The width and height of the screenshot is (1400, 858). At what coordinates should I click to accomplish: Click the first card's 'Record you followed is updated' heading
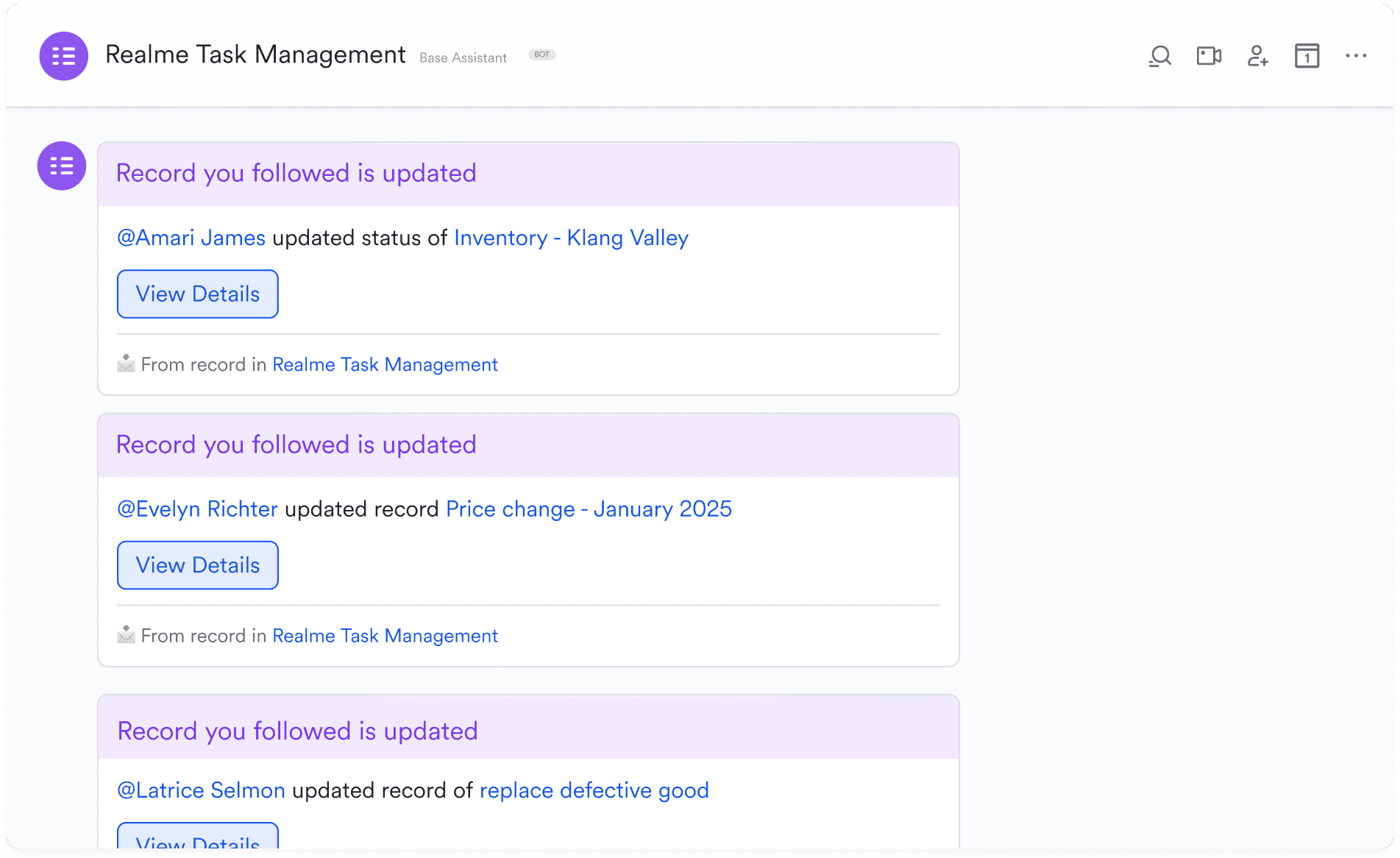coord(296,173)
